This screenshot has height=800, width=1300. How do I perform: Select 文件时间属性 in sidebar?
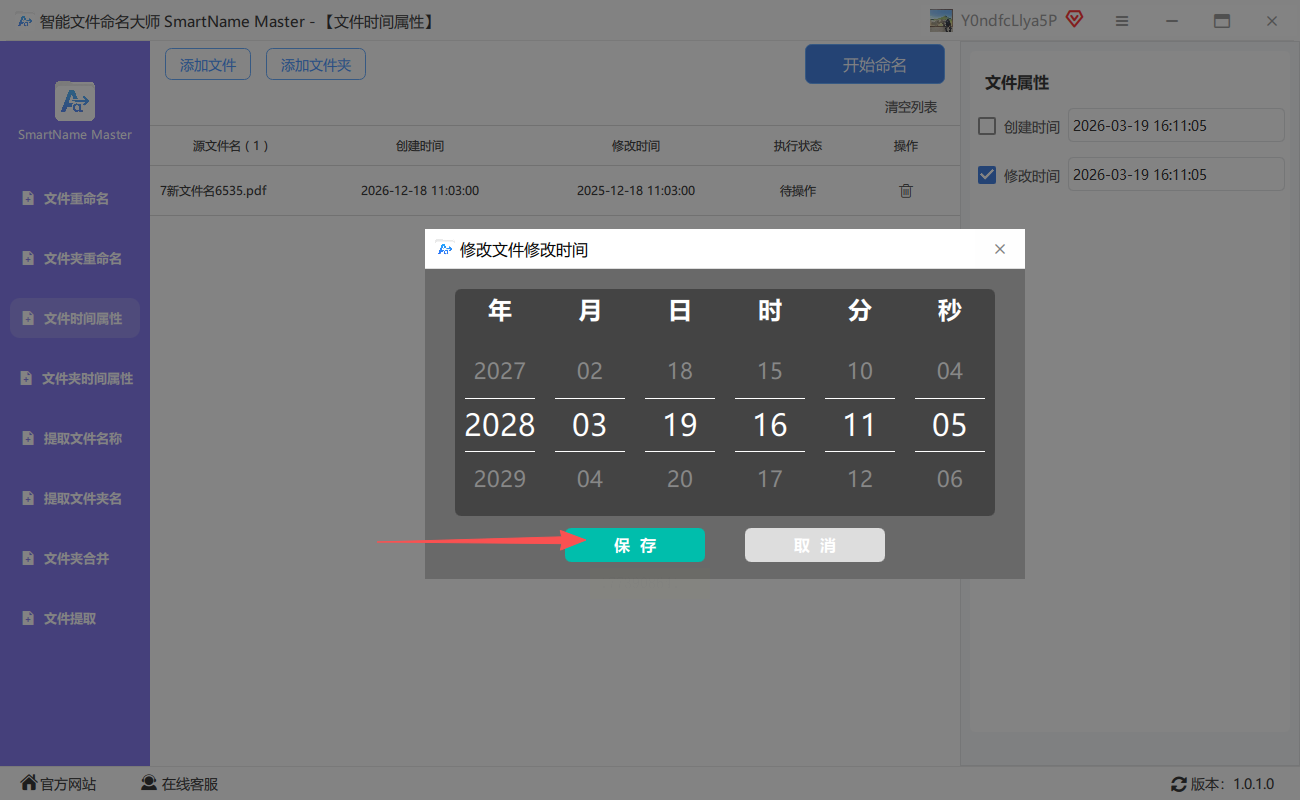(x=75, y=318)
